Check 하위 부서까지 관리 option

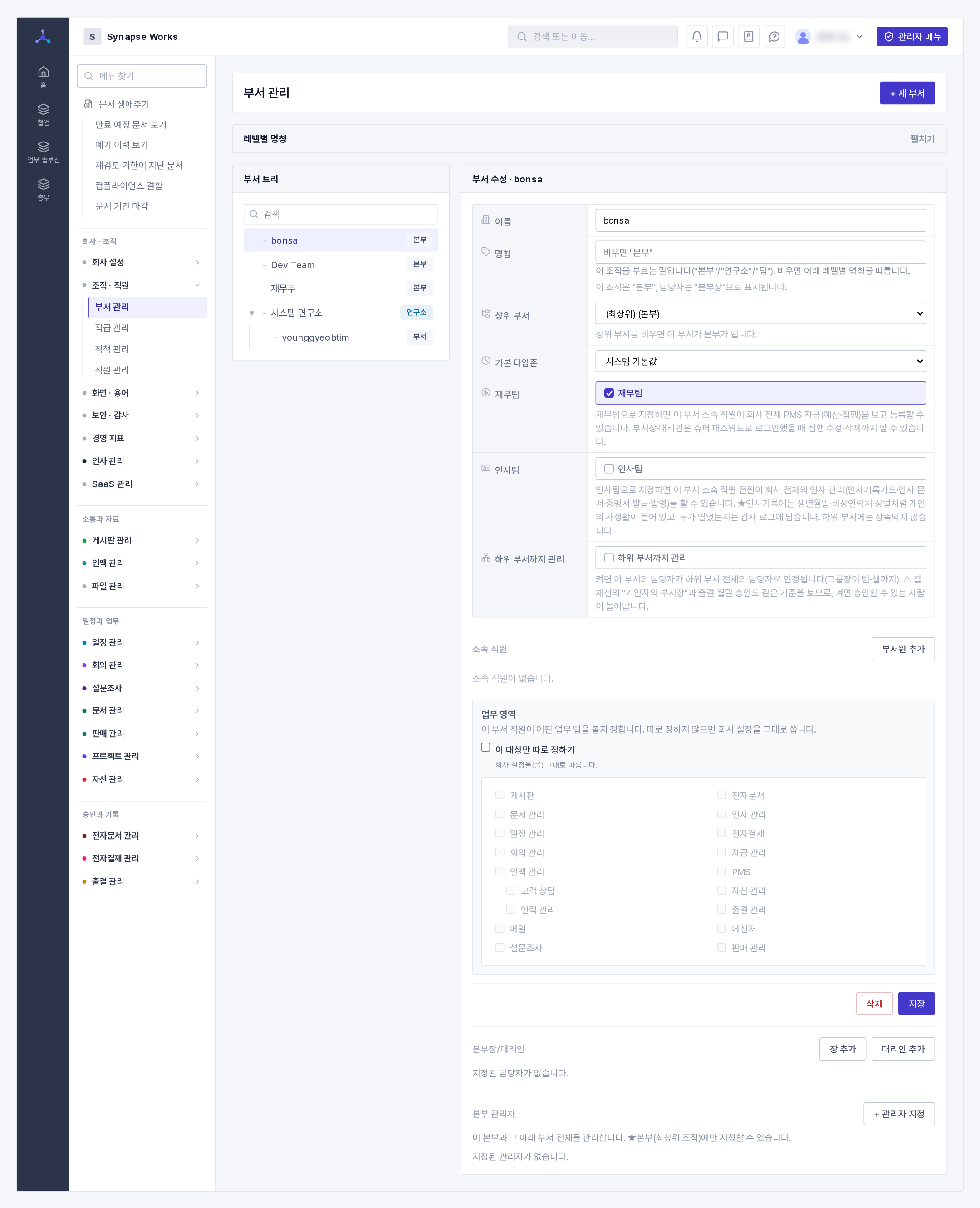coord(609,558)
